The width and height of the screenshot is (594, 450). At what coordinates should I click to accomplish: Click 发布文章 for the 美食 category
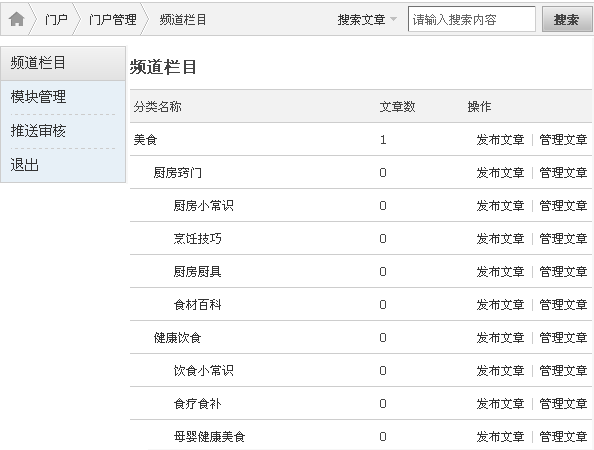click(x=500, y=140)
